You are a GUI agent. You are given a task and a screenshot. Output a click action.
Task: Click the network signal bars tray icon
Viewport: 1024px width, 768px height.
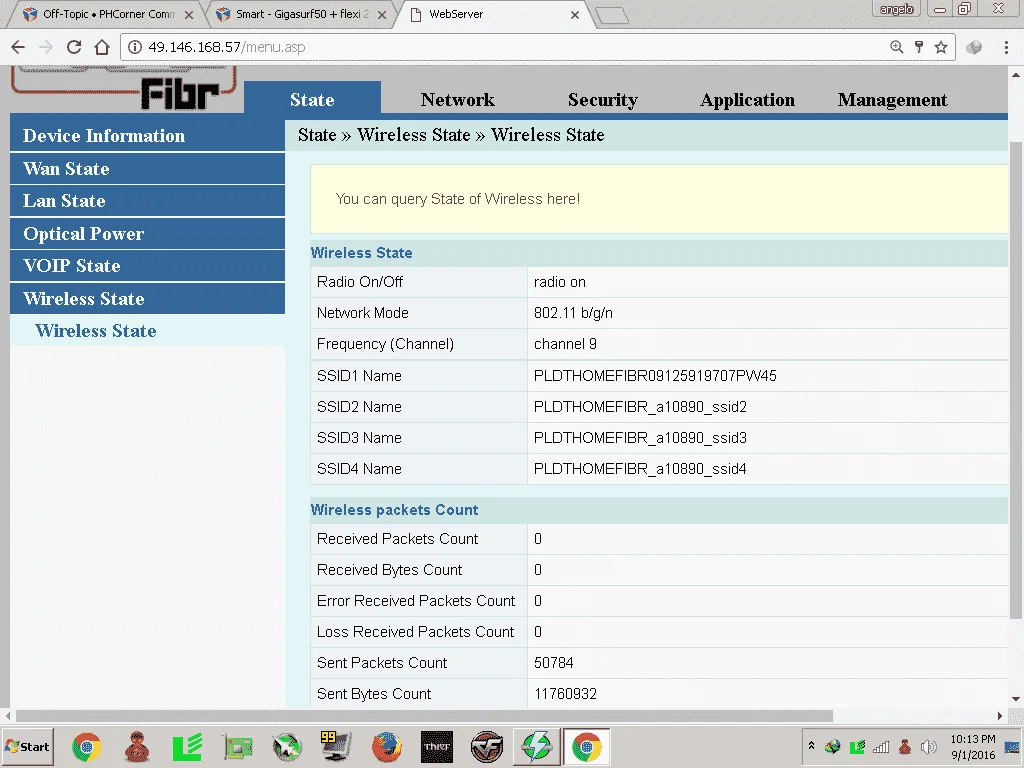click(881, 746)
